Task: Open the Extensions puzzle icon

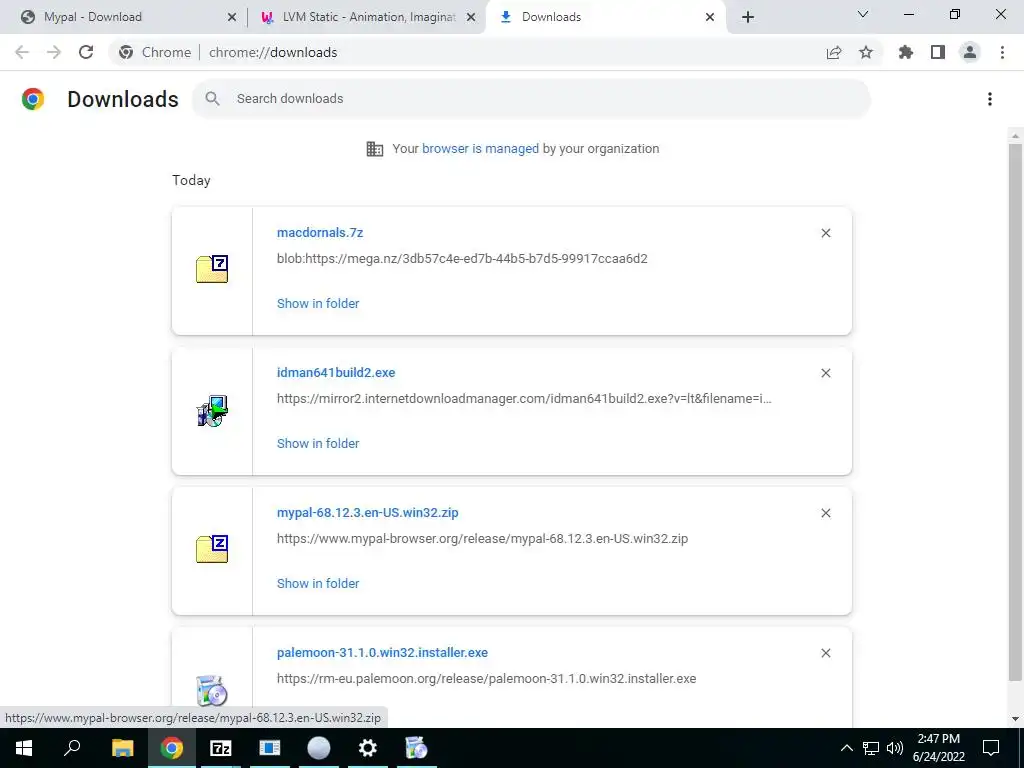Action: 906,52
